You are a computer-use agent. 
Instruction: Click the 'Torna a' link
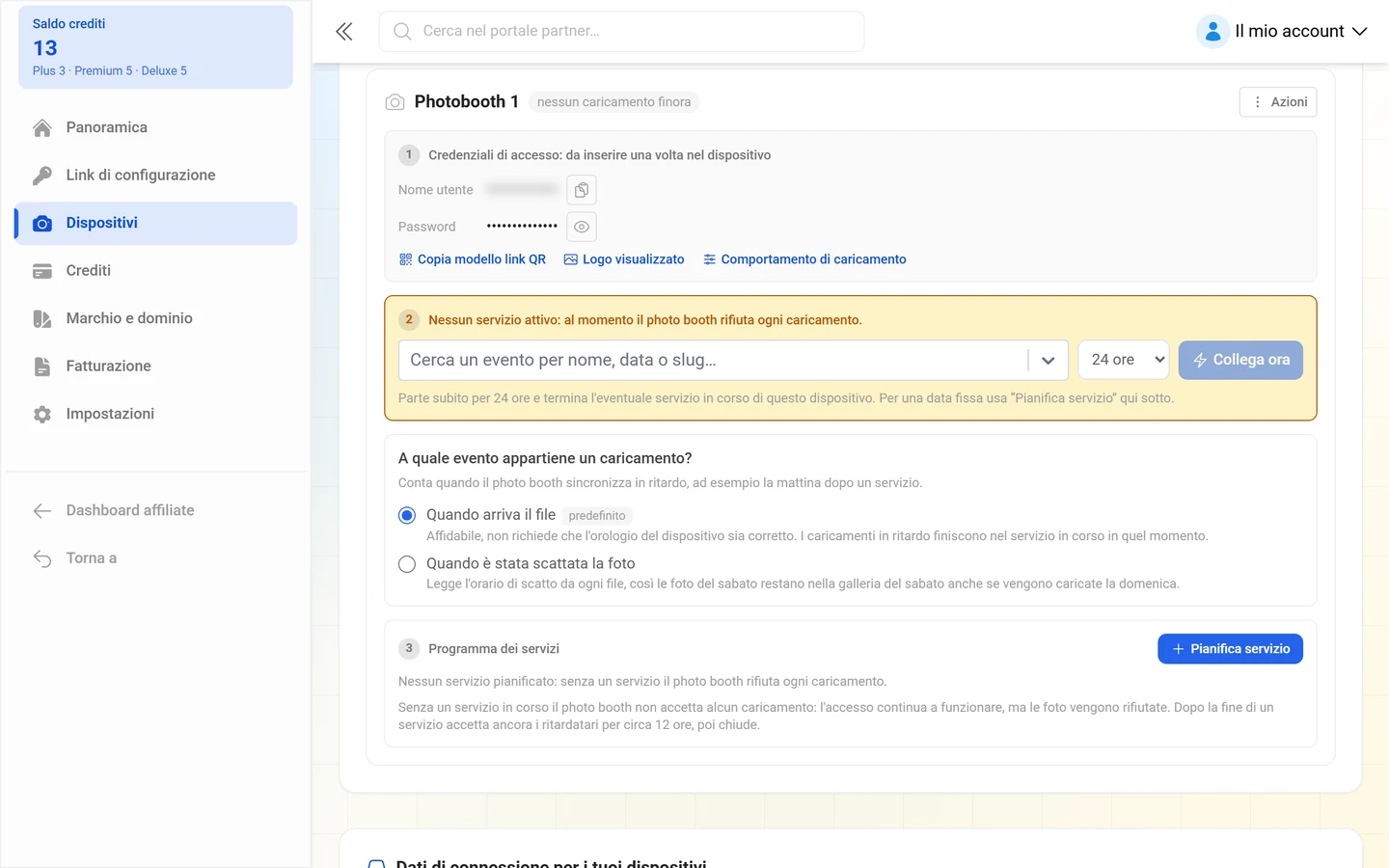click(x=155, y=558)
